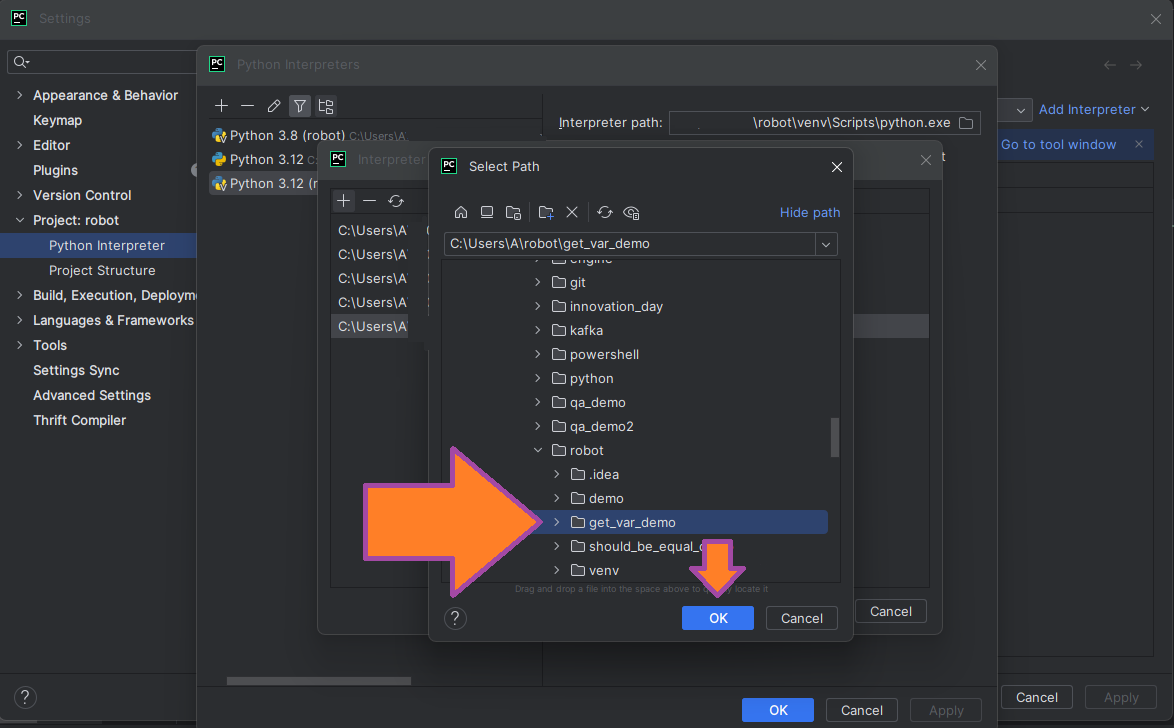The image size is (1174, 728).
Task: Open Plugins settings
Action: (x=55, y=170)
